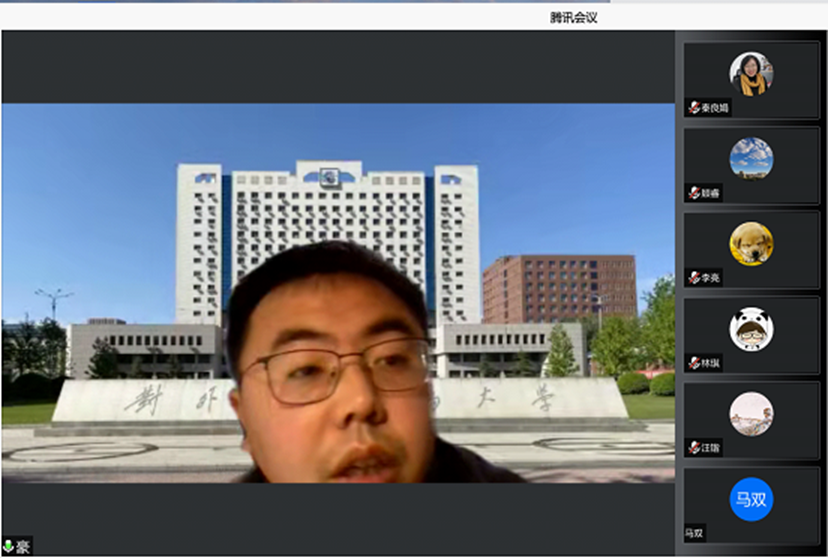Viewport: 828px width, 558px height.
Task: Select the pale pinkish landscape avatar
Action: (751, 413)
